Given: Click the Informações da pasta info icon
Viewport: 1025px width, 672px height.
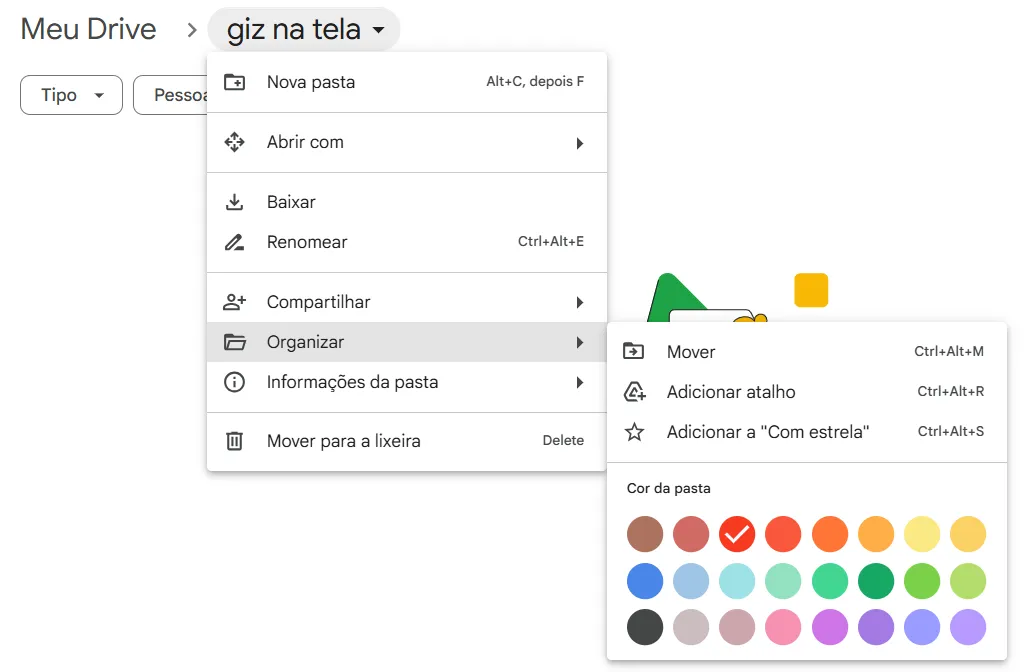Looking at the screenshot, I should (x=234, y=382).
